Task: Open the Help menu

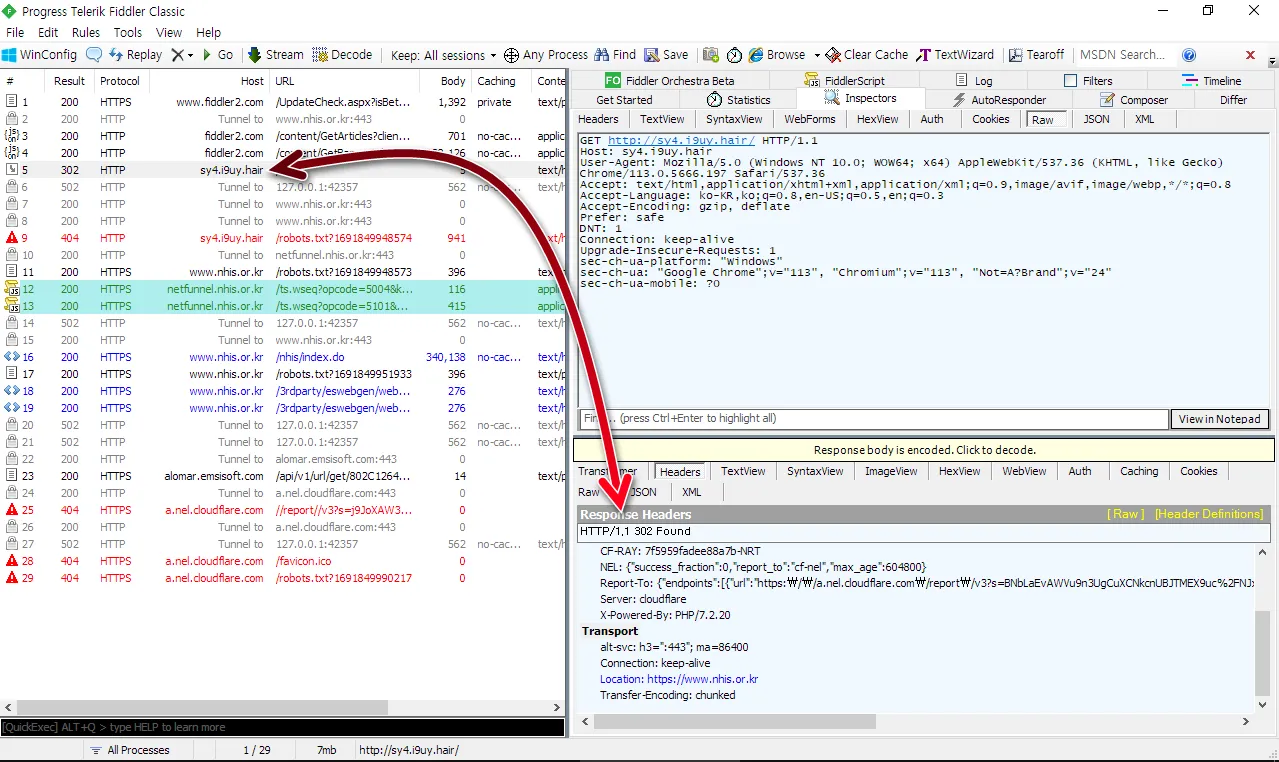Action: click(208, 32)
